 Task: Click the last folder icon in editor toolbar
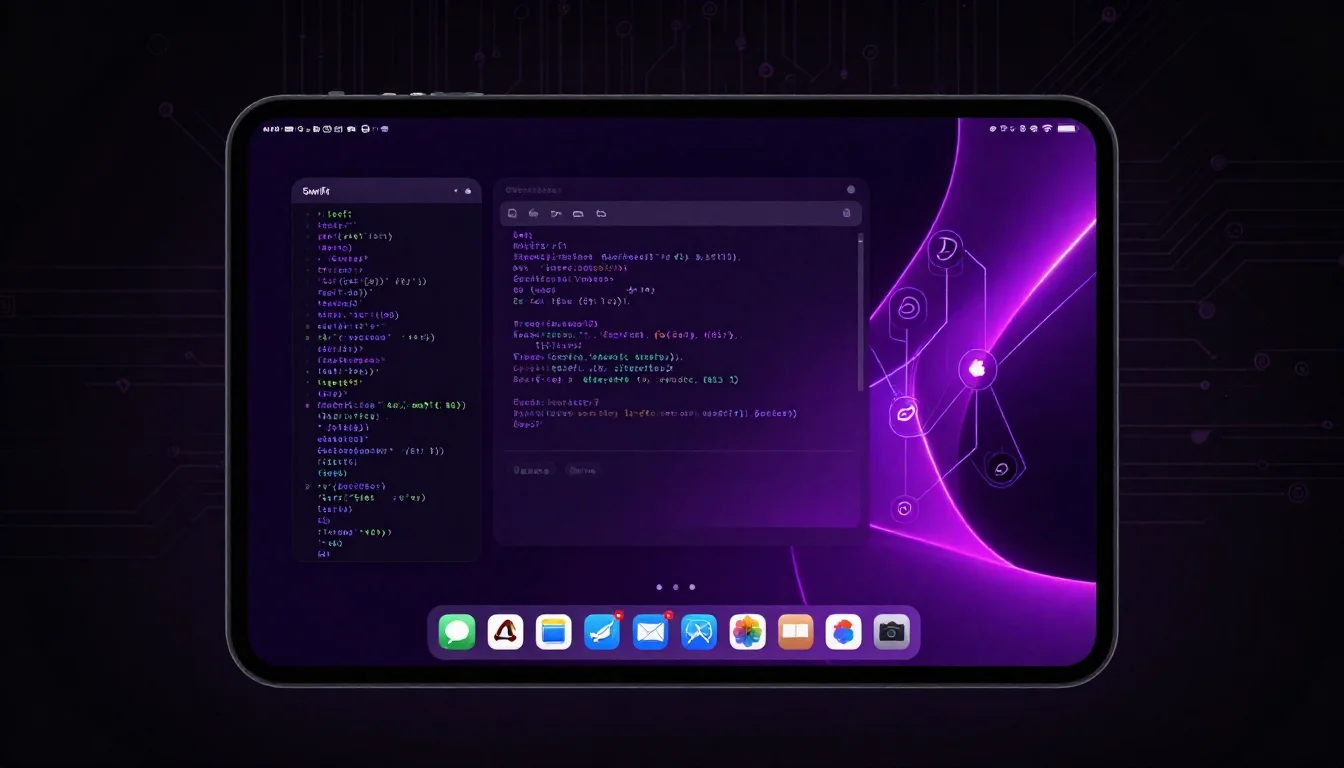tap(601, 213)
